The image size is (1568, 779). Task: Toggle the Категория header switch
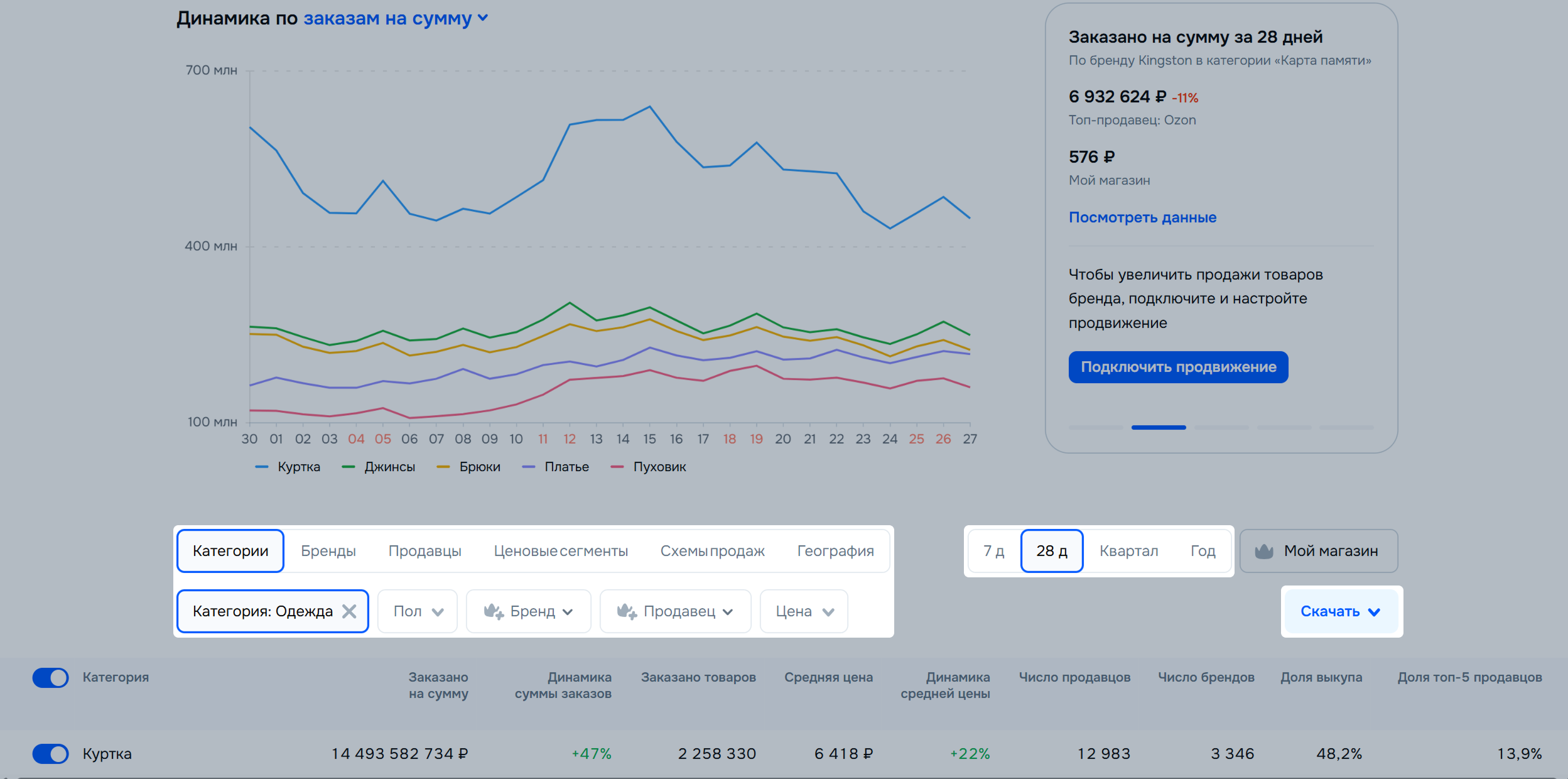(51, 678)
